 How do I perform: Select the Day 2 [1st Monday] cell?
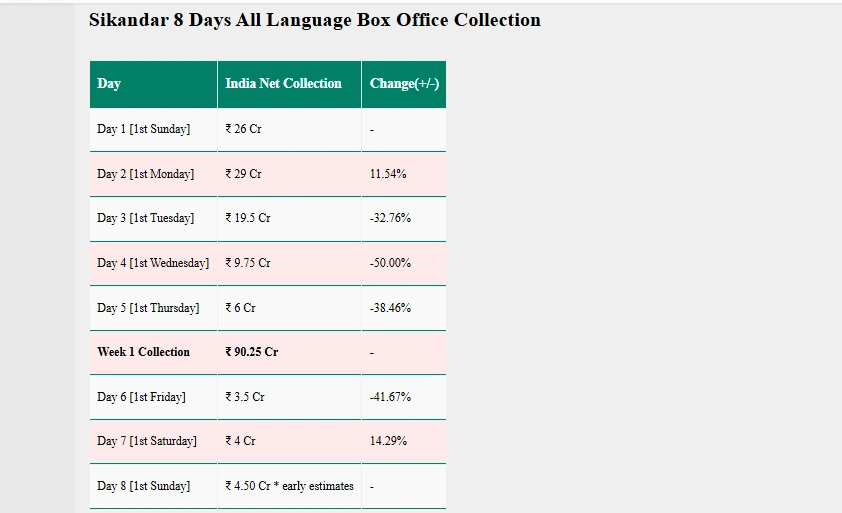tap(153, 174)
